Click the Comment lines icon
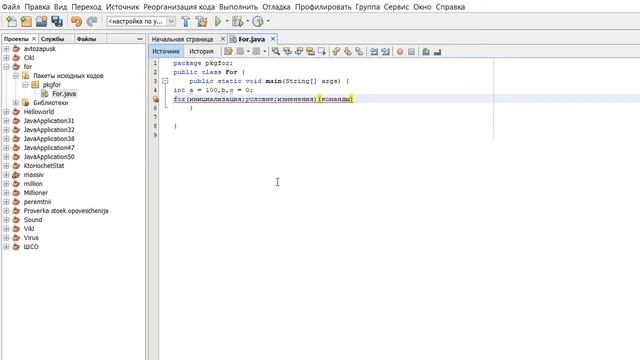Viewport: 640px width, 360px height. coord(426,51)
